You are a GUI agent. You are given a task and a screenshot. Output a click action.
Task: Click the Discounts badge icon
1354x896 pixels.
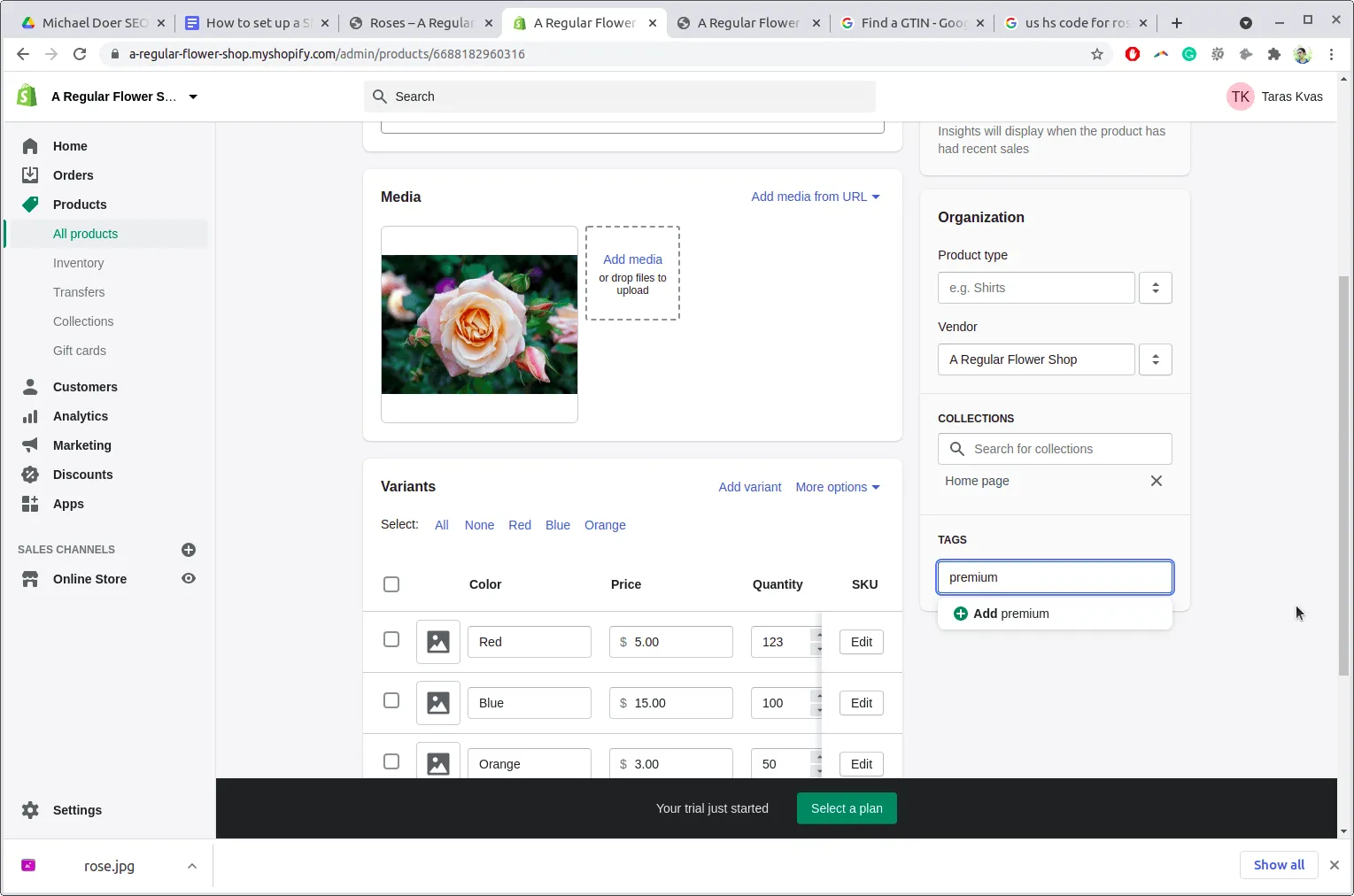[30, 475]
